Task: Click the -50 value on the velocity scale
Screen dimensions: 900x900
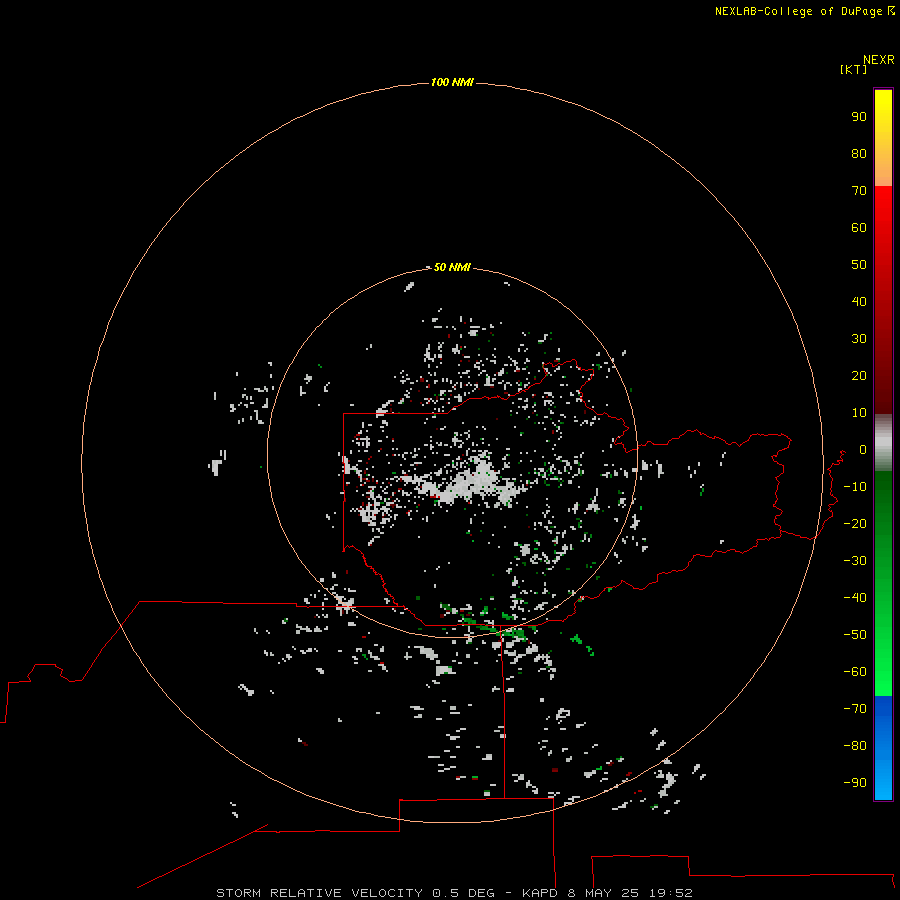Action: coord(855,635)
